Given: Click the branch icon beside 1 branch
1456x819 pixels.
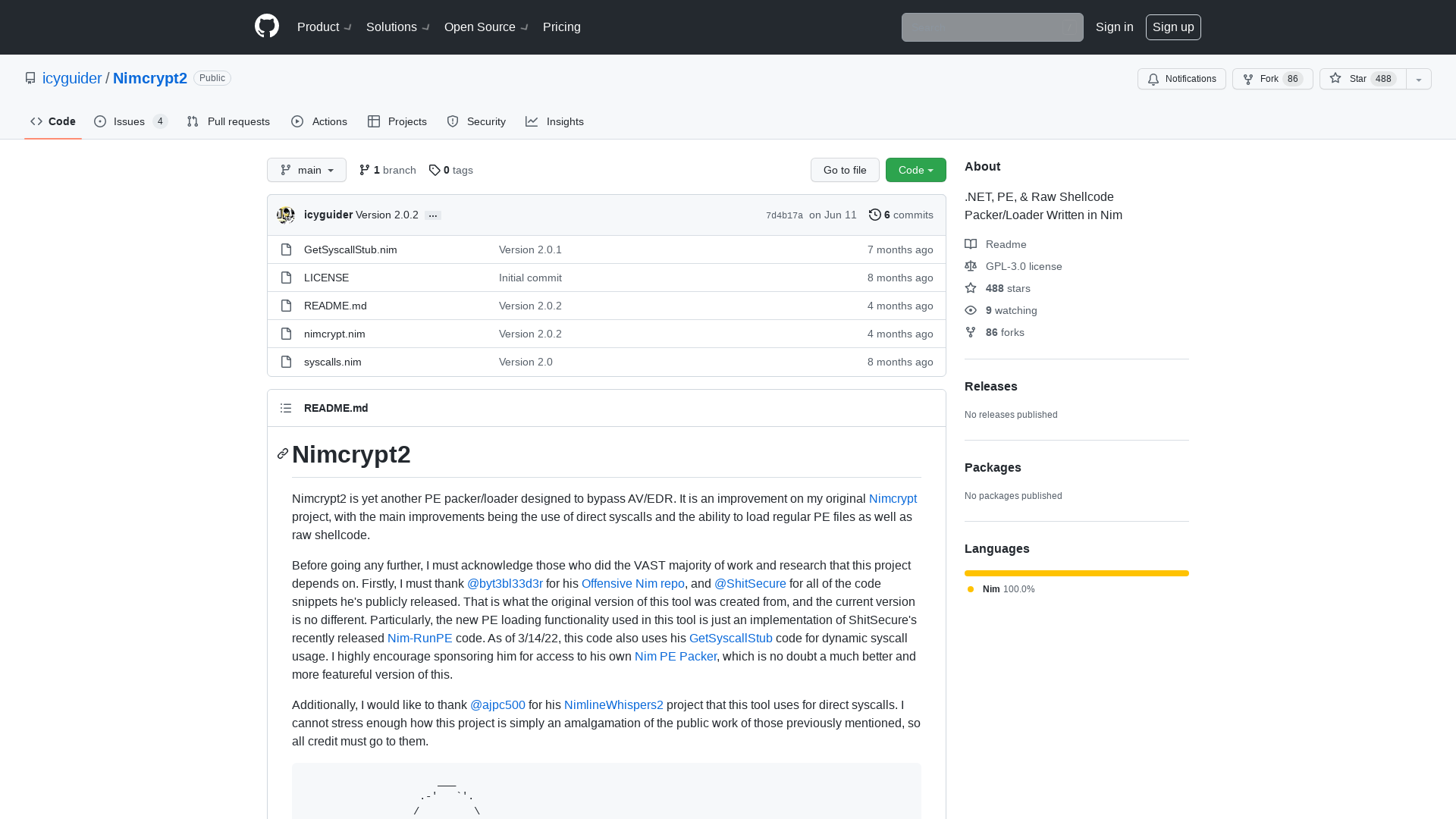Looking at the screenshot, I should 365,170.
